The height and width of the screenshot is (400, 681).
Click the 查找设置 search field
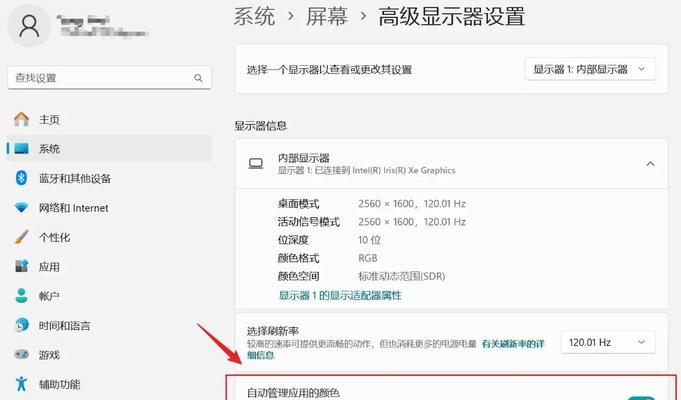pyautogui.click(x=109, y=78)
